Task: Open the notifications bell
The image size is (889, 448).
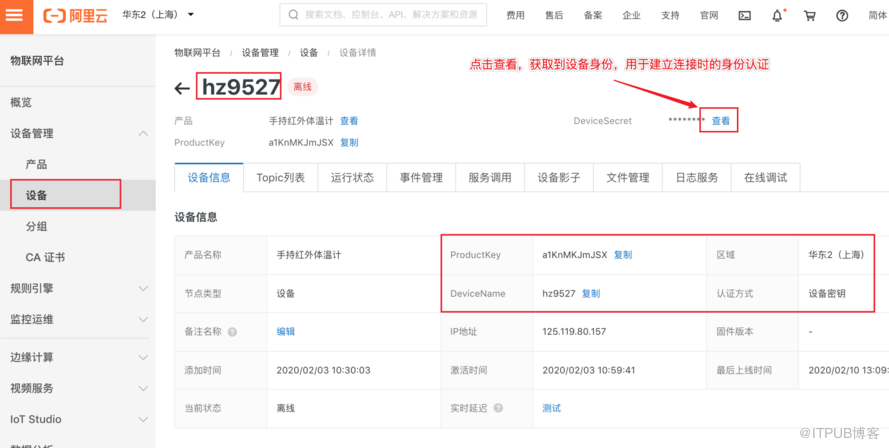Action: 777,16
